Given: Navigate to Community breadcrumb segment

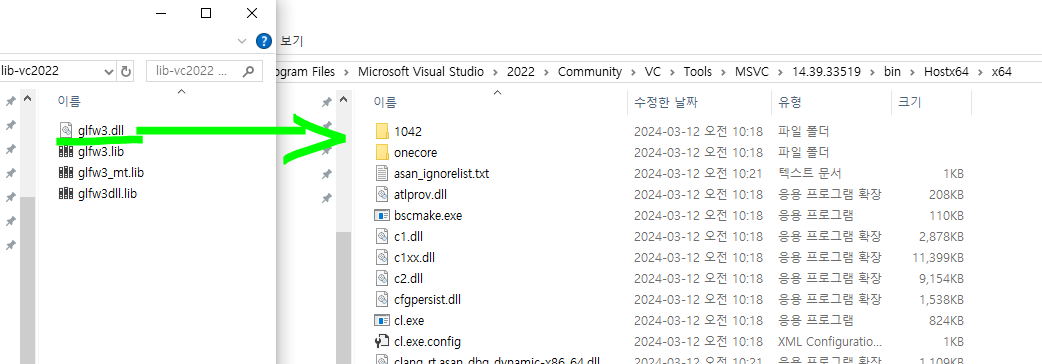Looking at the screenshot, I should click(x=590, y=72).
